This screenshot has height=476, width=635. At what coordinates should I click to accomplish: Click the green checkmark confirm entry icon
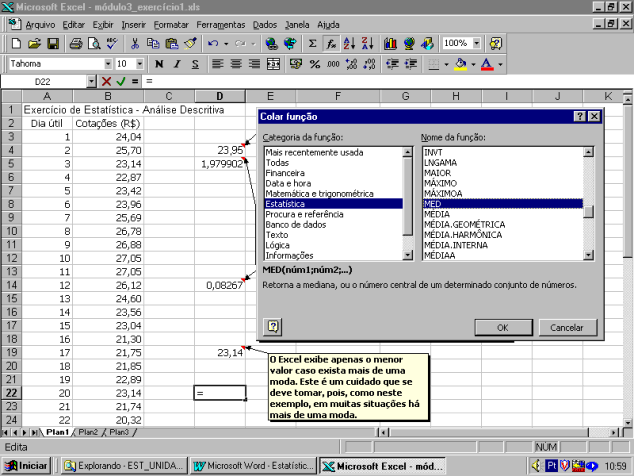click(x=121, y=81)
